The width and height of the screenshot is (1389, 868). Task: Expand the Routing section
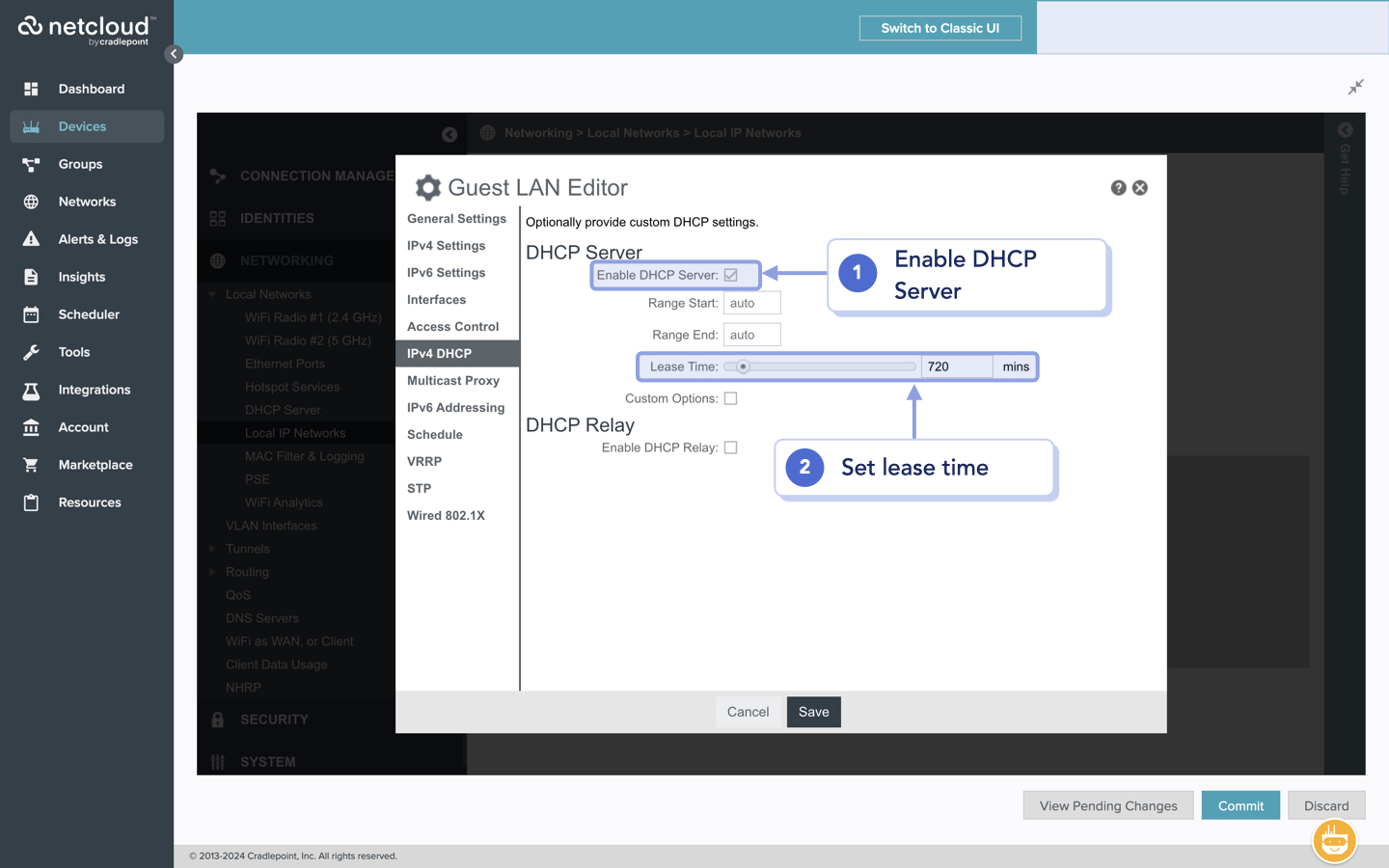[x=213, y=571]
